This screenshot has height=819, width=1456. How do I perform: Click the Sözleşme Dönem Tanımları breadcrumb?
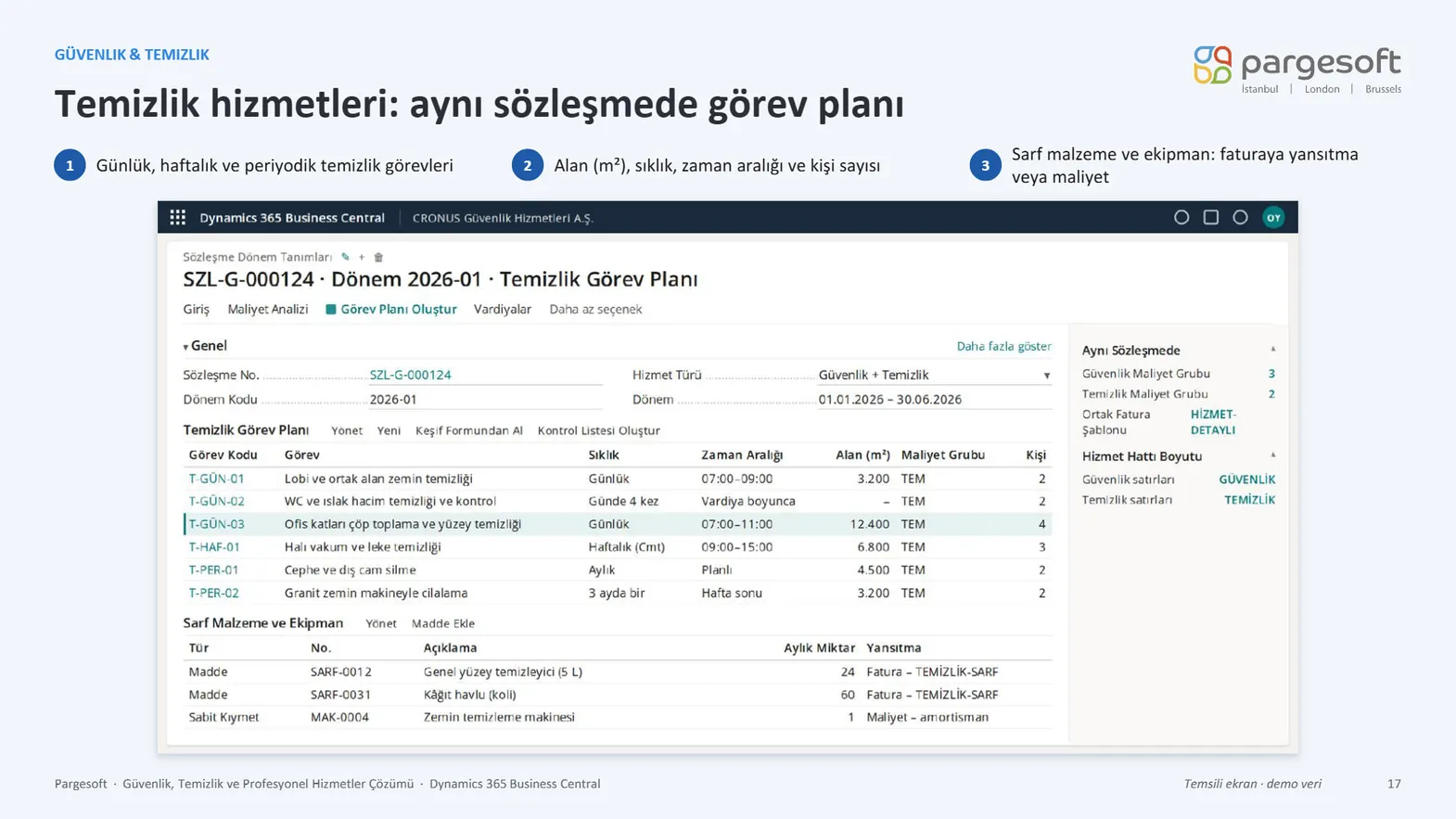[x=257, y=257]
